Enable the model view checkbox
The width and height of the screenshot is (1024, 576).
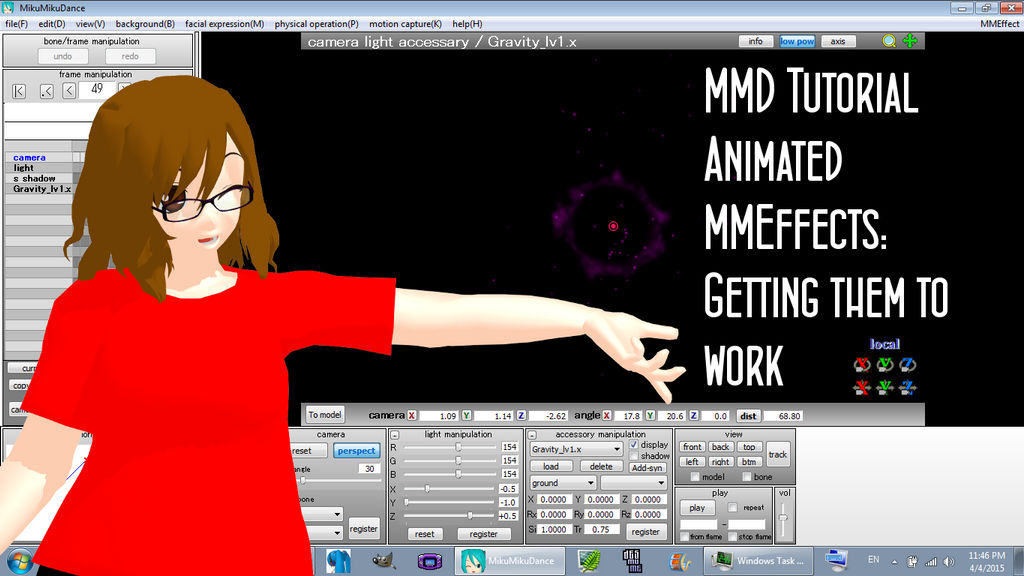tap(695, 477)
